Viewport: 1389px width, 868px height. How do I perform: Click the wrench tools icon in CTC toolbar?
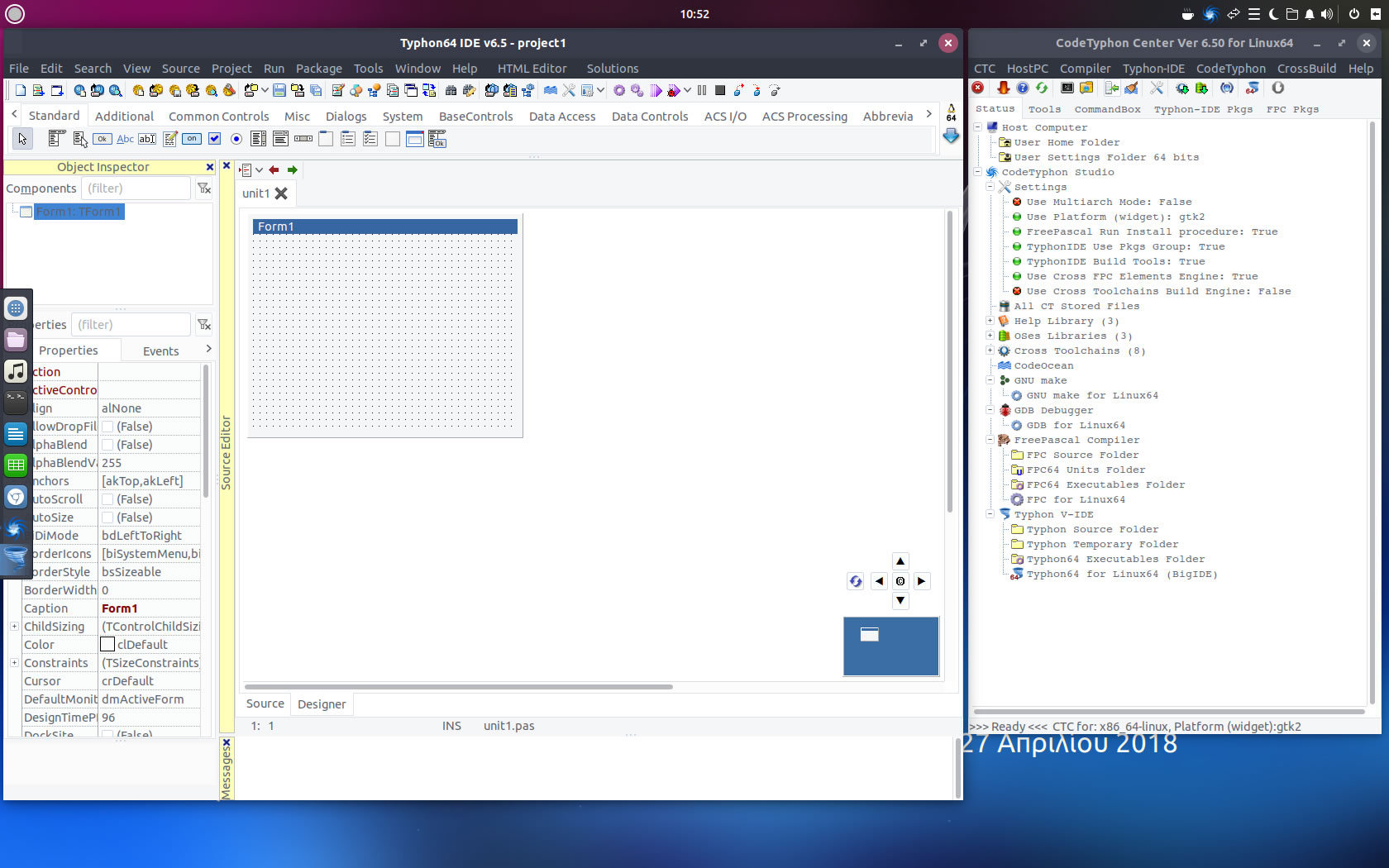point(1157,88)
